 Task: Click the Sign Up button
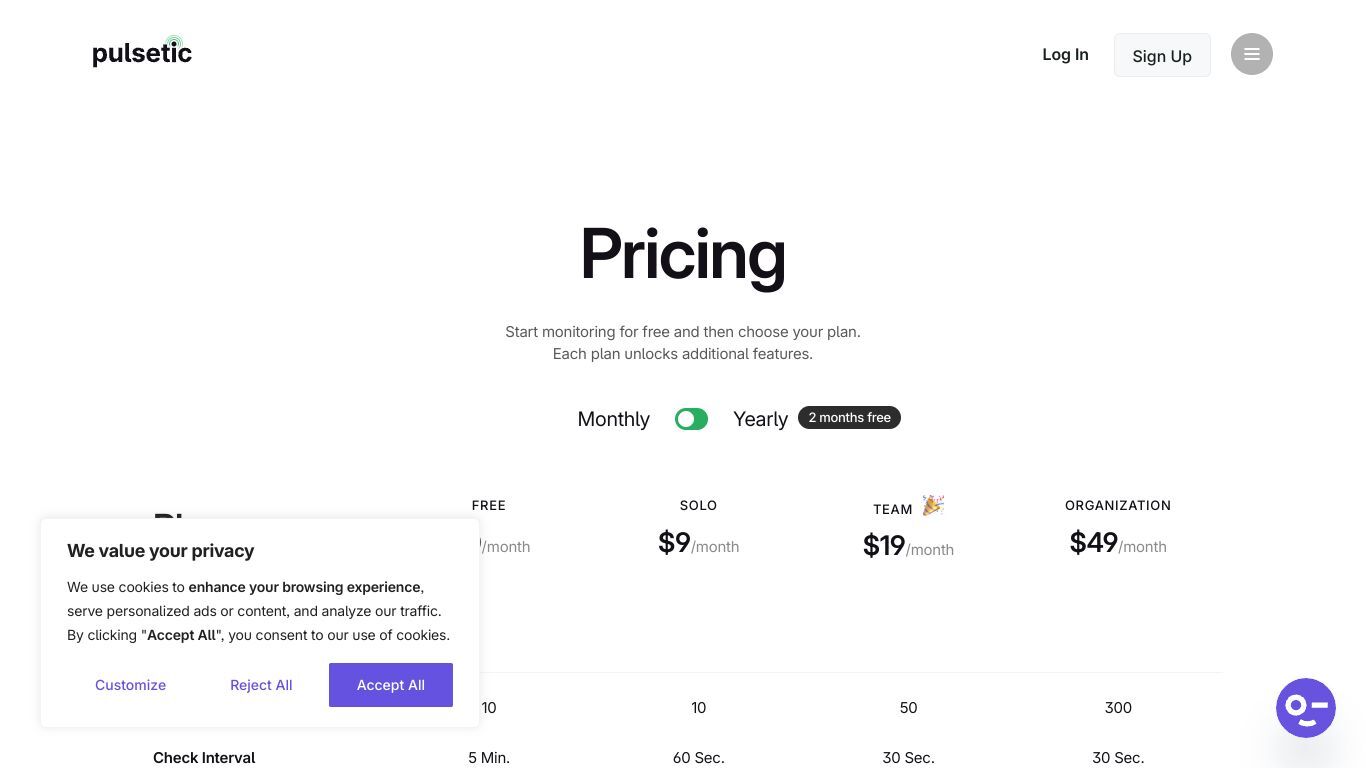point(1162,55)
